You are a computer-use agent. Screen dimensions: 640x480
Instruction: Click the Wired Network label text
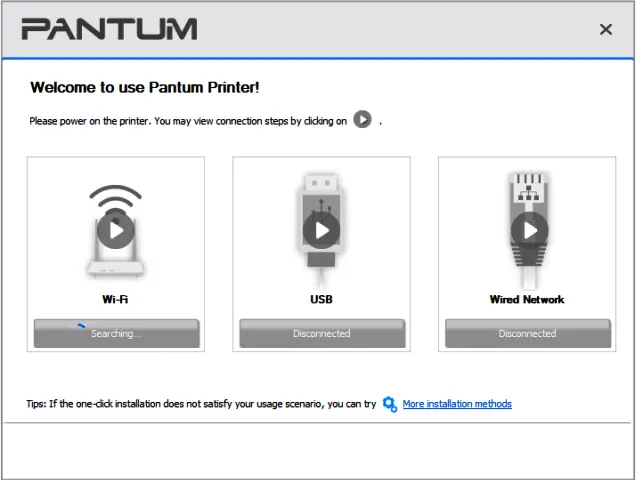(x=527, y=299)
